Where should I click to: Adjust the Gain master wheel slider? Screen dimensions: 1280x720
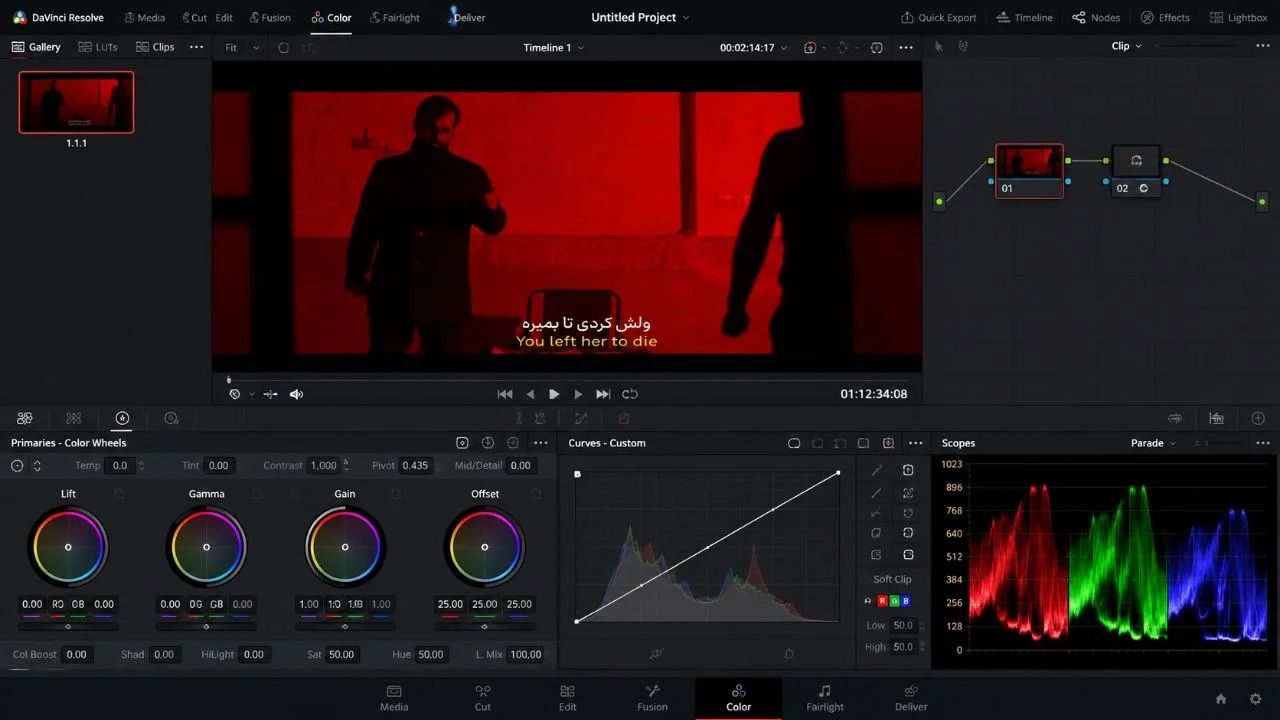tap(345, 627)
